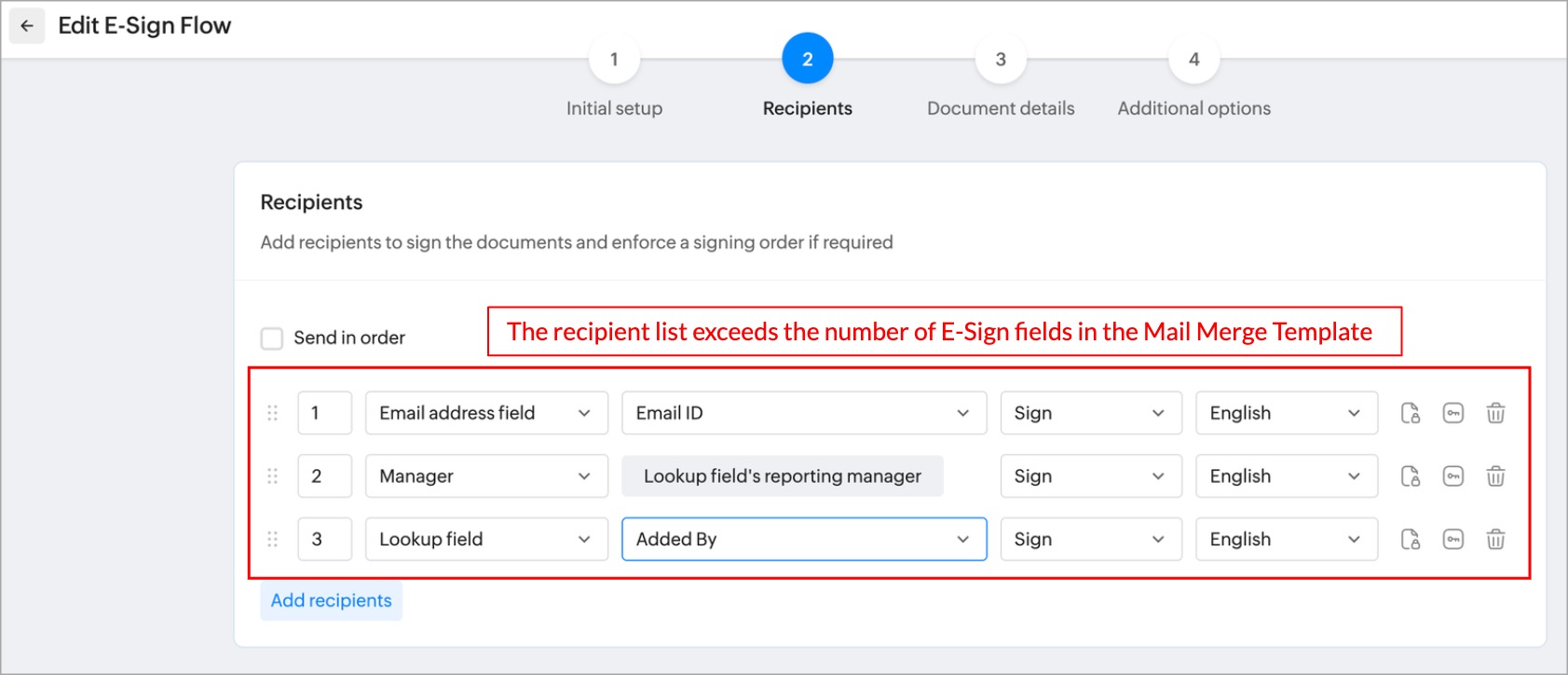Click the Add recipients button
The width and height of the screenshot is (1568, 675).
[x=331, y=600]
